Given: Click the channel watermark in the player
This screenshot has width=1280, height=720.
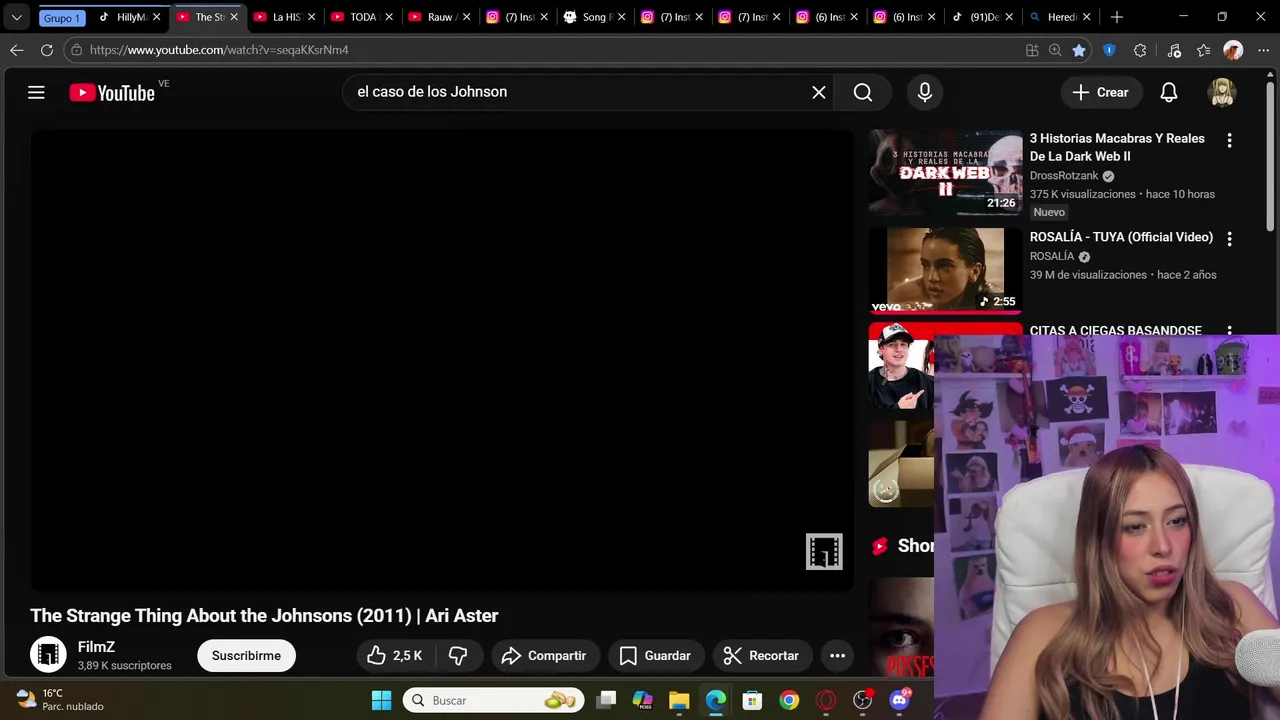Looking at the screenshot, I should [824, 552].
